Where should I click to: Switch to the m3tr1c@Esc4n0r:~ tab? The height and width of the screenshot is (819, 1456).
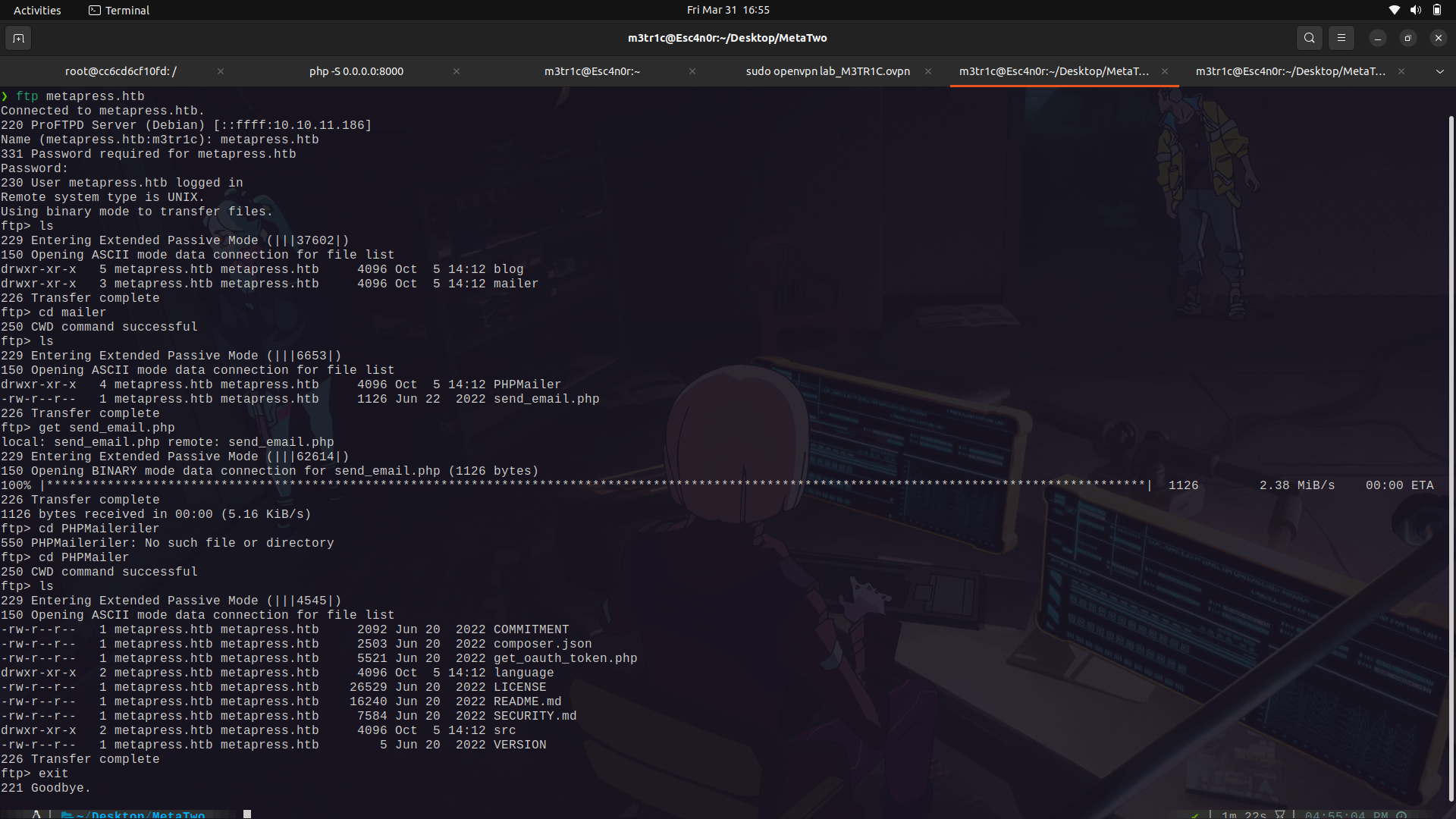(592, 71)
